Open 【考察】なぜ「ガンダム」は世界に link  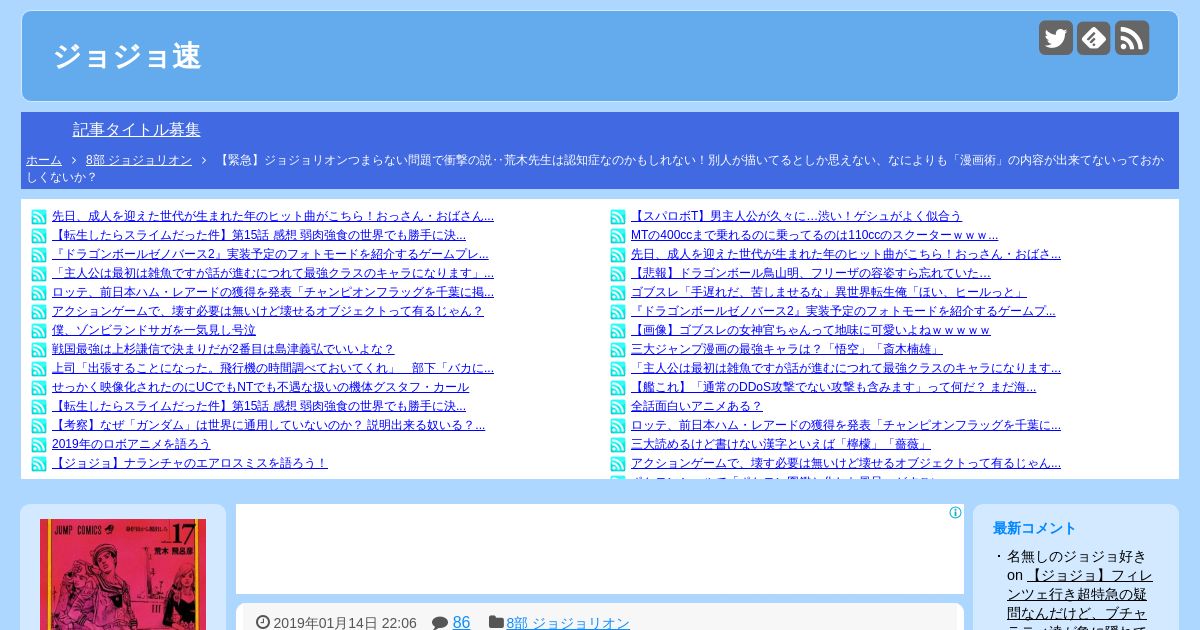click(268, 425)
